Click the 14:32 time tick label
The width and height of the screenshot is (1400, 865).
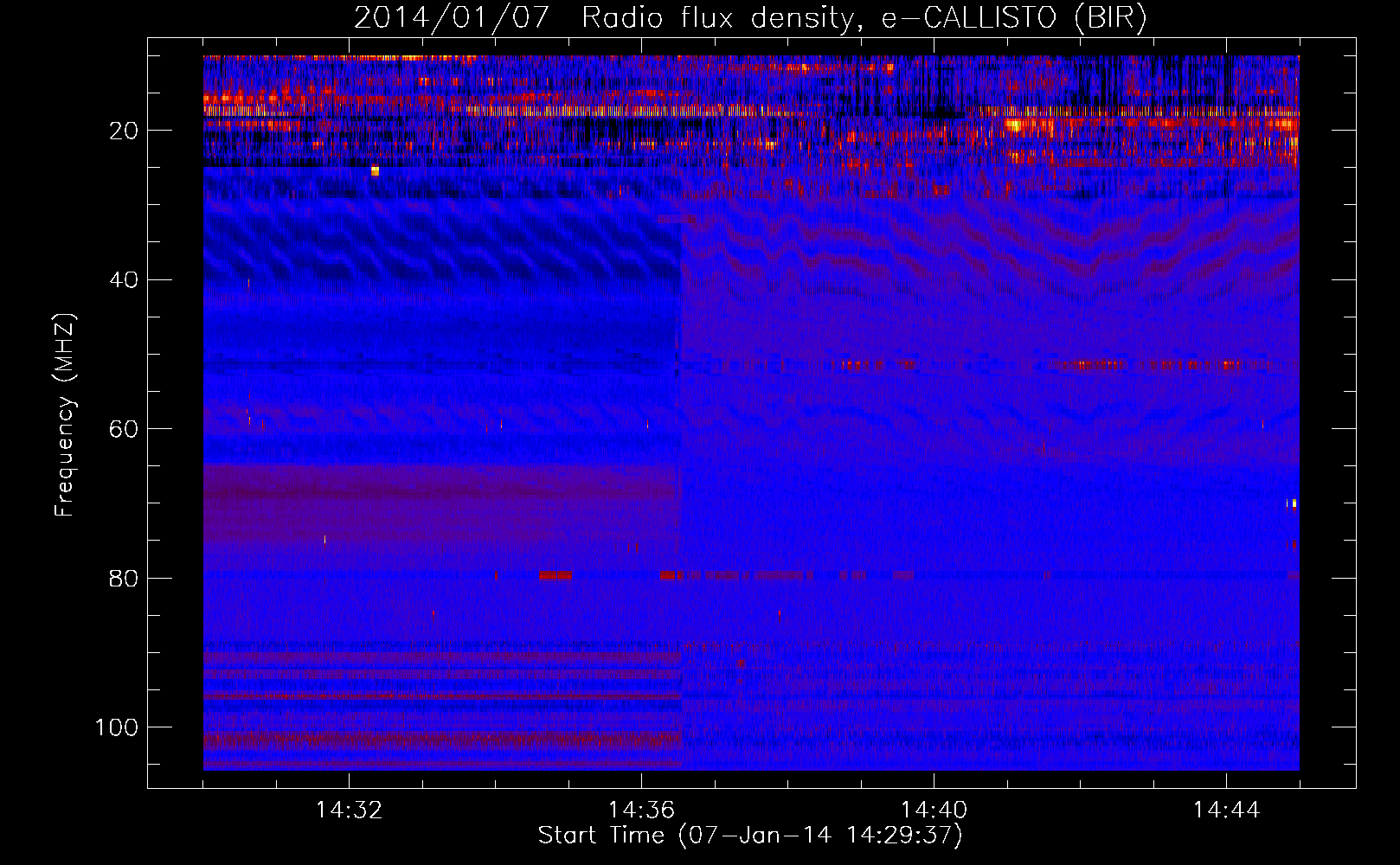[x=349, y=811]
